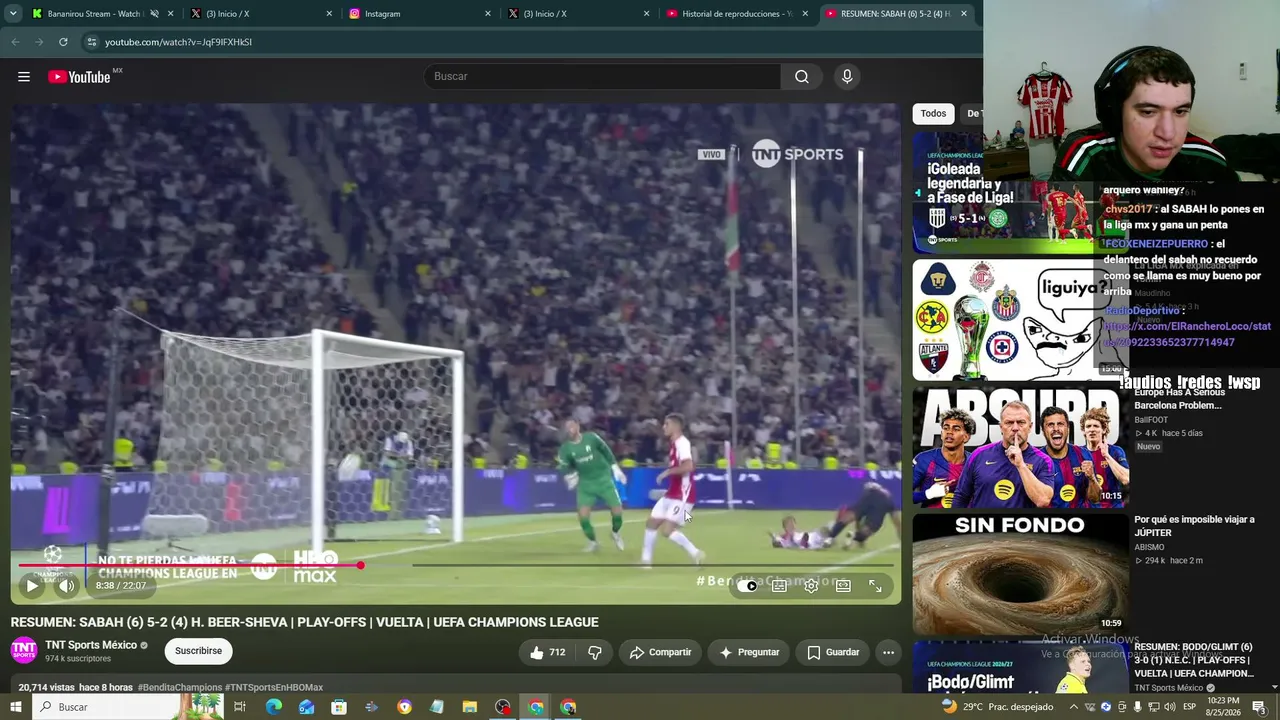Click the youtube.com address bar URL

pos(178,42)
